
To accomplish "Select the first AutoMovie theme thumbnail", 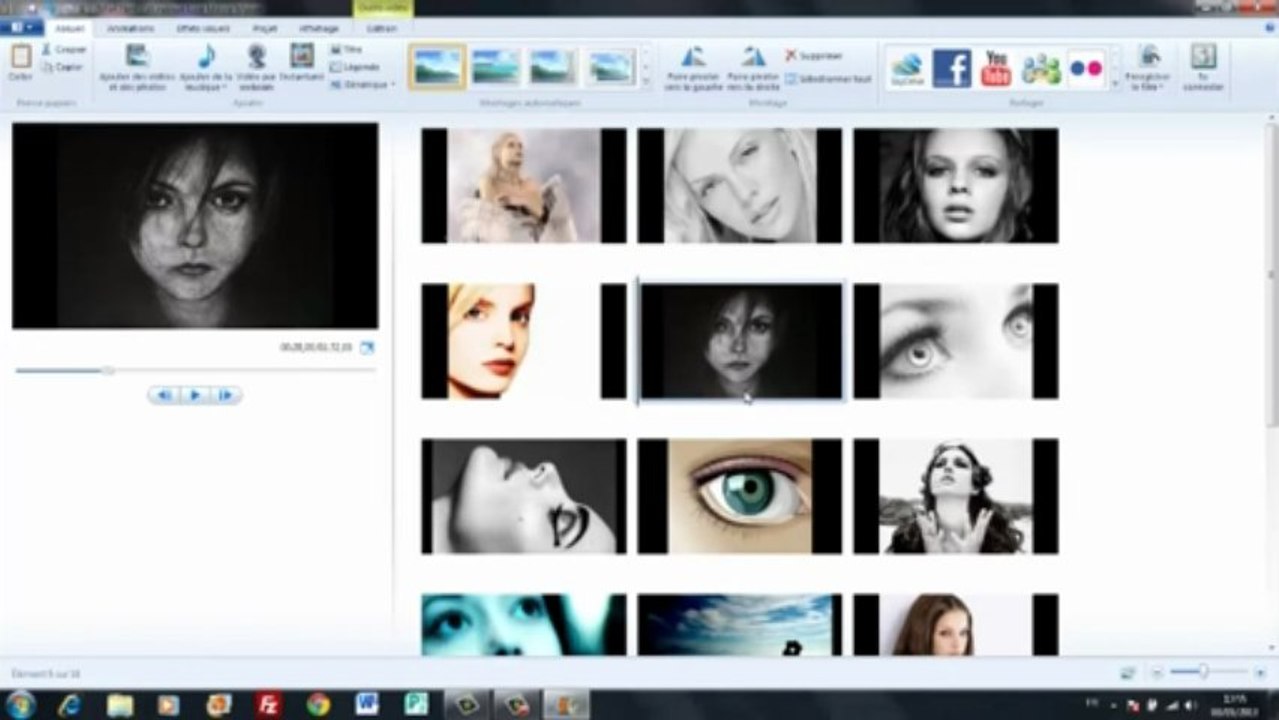I will pyautogui.click(x=437, y=67).
